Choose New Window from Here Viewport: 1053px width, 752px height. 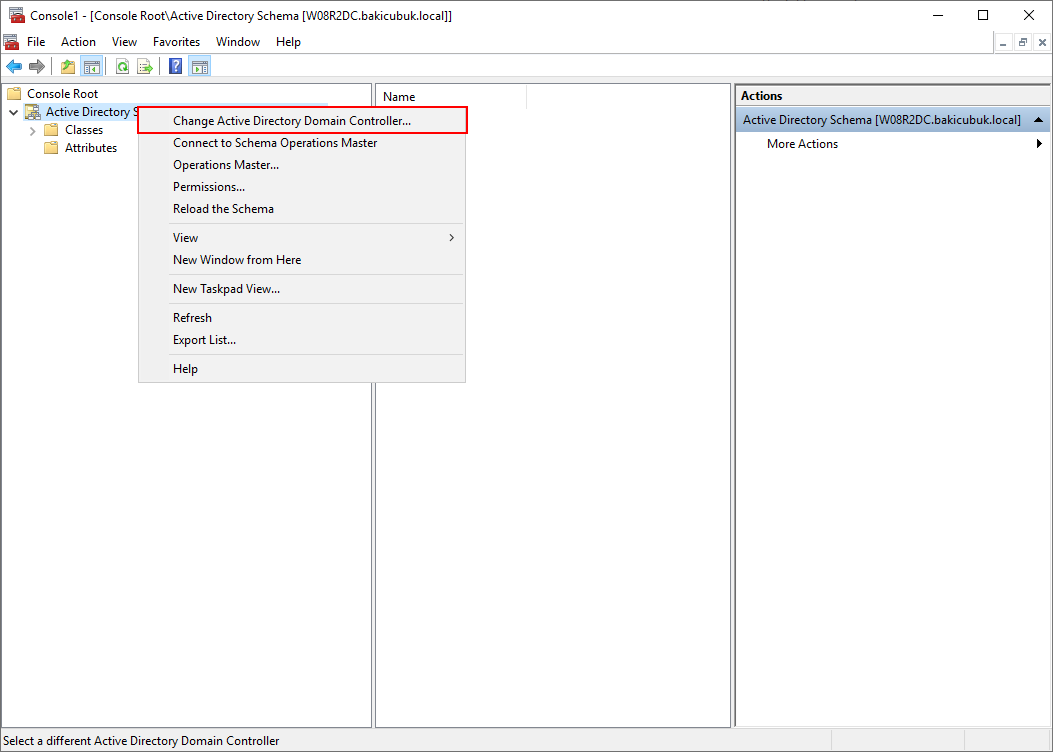[x=302, y=260]
